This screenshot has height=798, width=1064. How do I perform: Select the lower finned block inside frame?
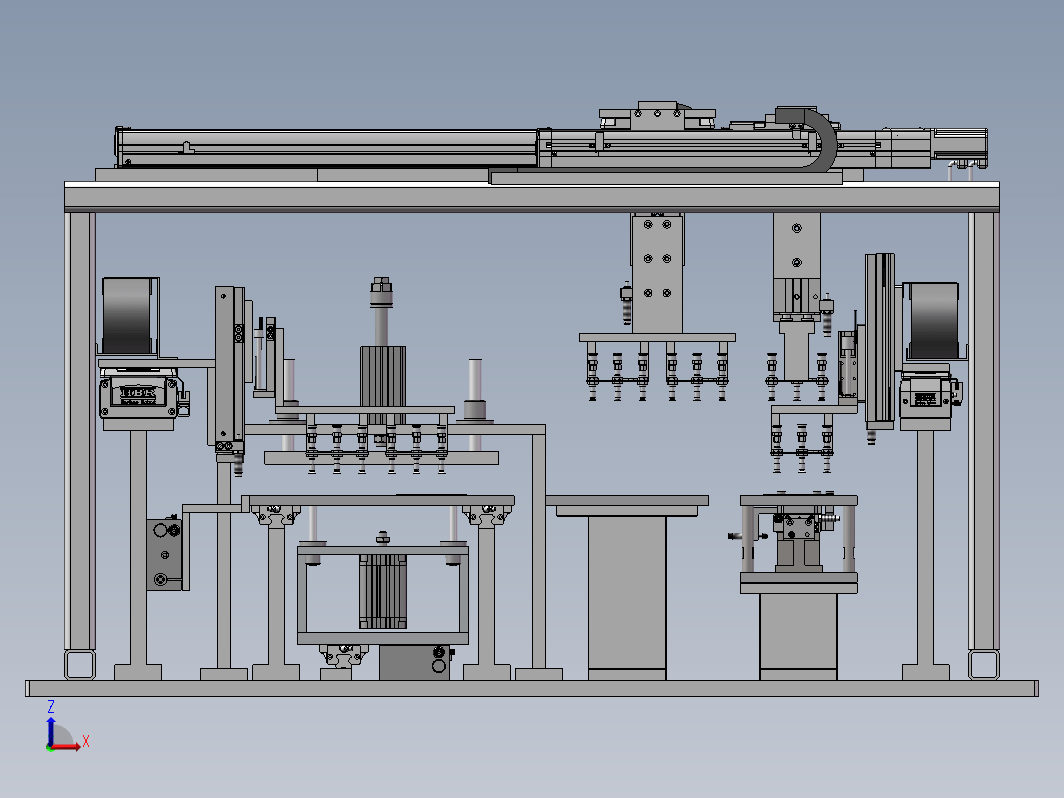(x=383, y=592)
